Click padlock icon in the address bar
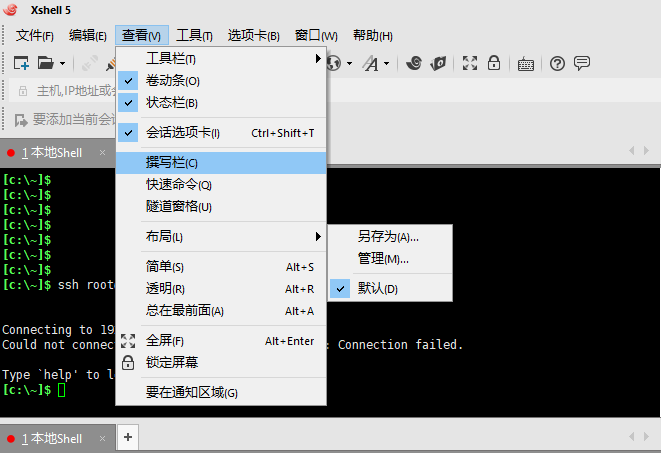Screen dimensions: 661x453 tap(23, 91)
